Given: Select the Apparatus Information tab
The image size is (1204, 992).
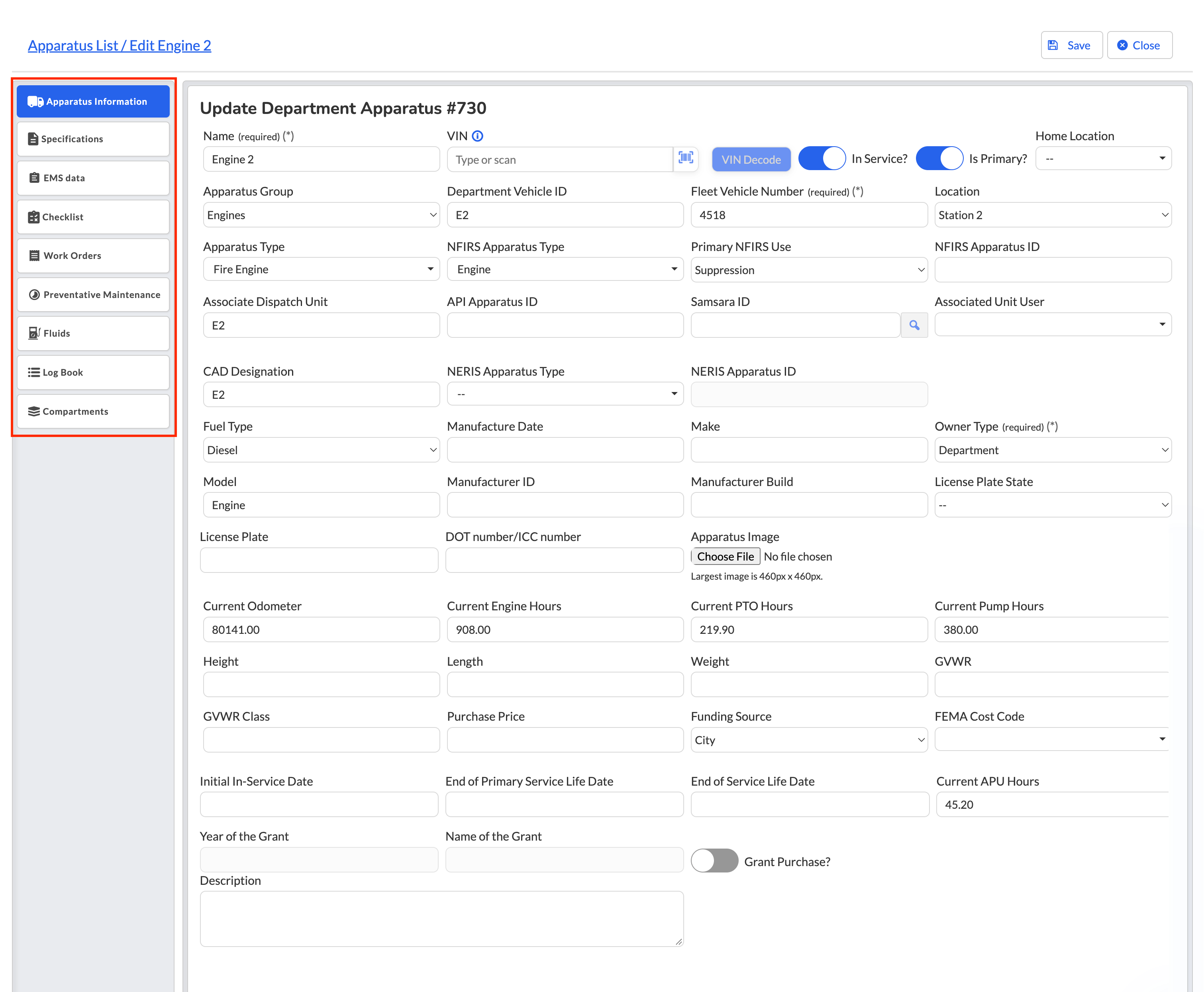Looking at the screenshot, I should click(x=93, y=101).
